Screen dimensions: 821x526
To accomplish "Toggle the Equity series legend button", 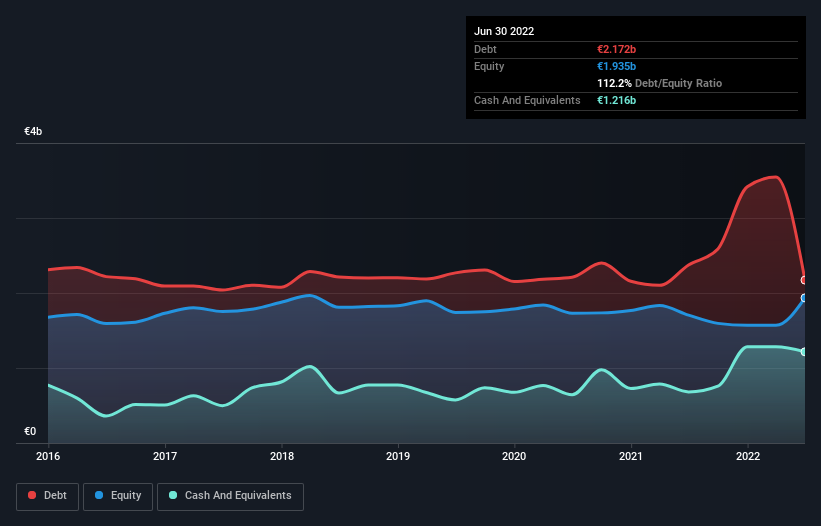I will [118, 496].
